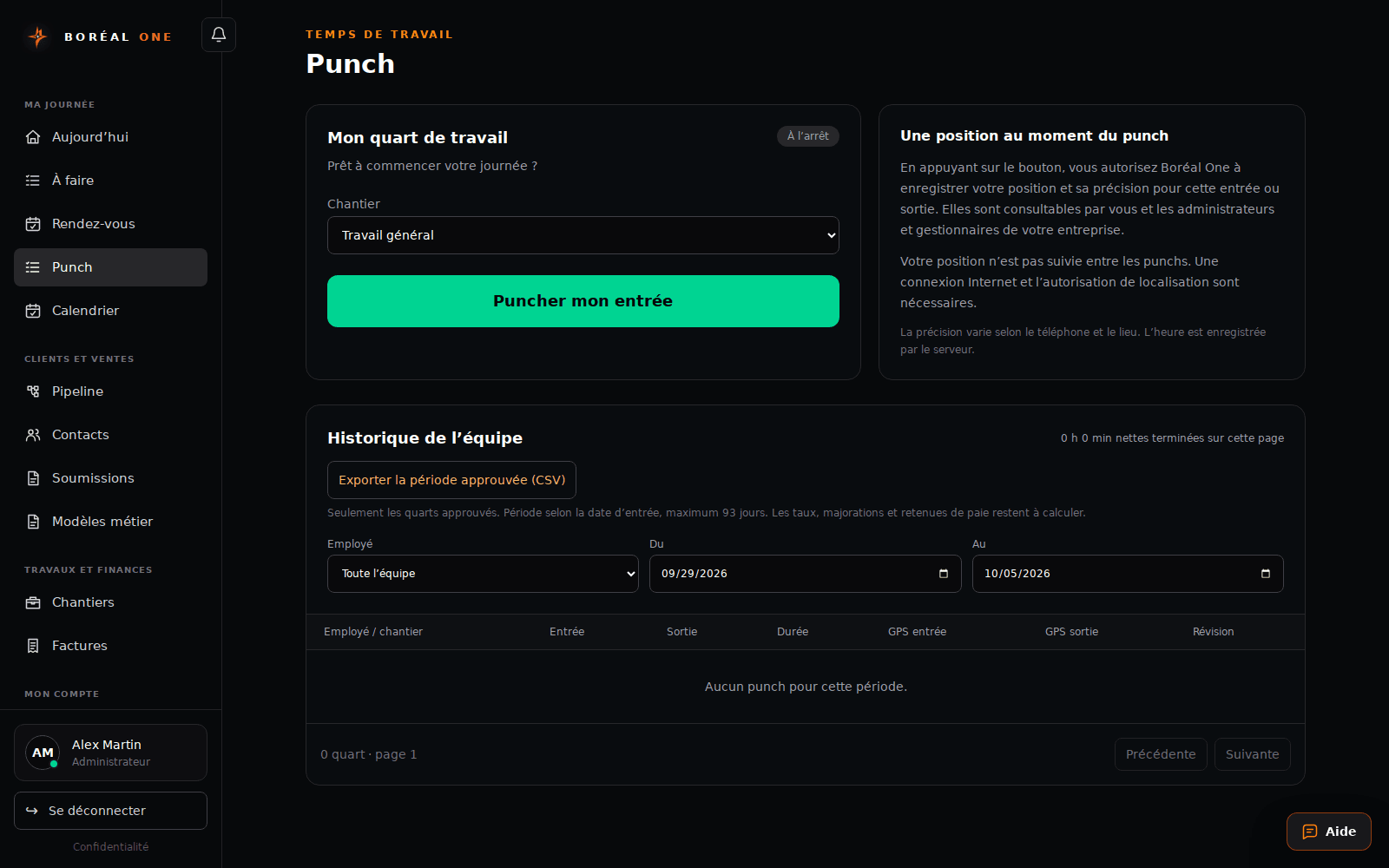This screenshot has width=1389, height=868.
Task: Click the briefcase icon beside Chantiers
Action: 33,602
